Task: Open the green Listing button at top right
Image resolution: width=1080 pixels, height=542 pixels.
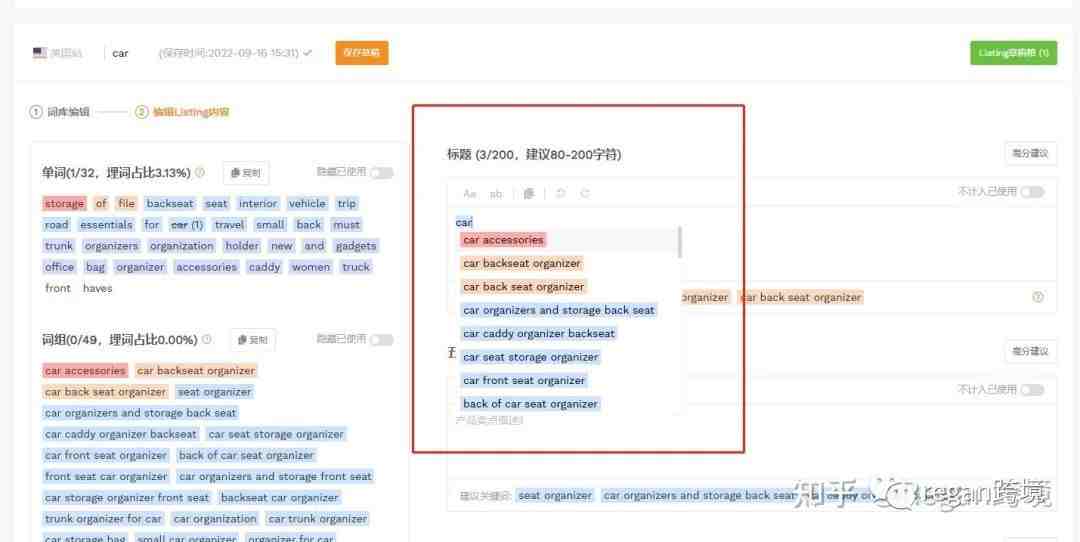Action: (1013, 53)
